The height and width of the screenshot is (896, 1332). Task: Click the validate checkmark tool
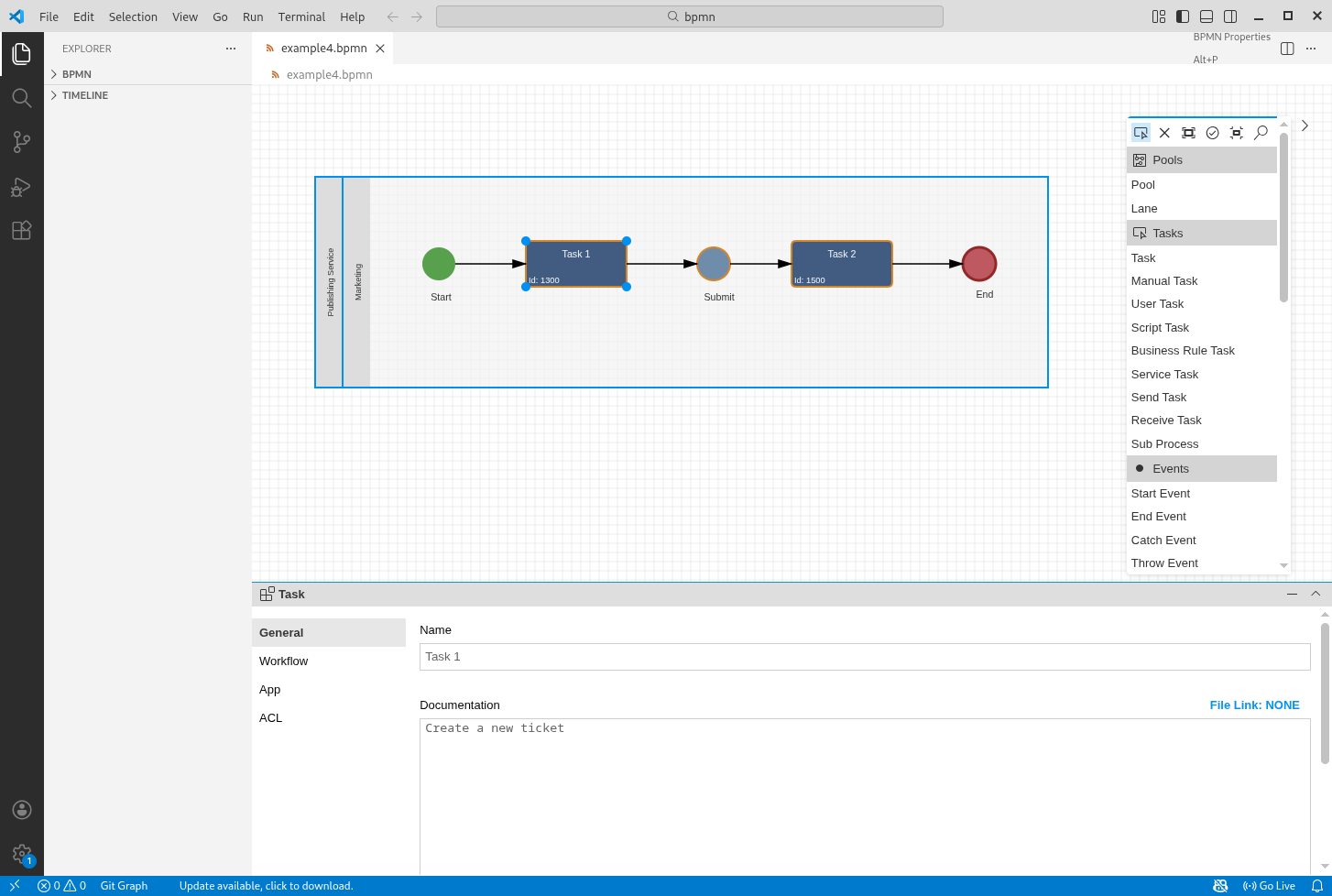tap(1212, 133)
